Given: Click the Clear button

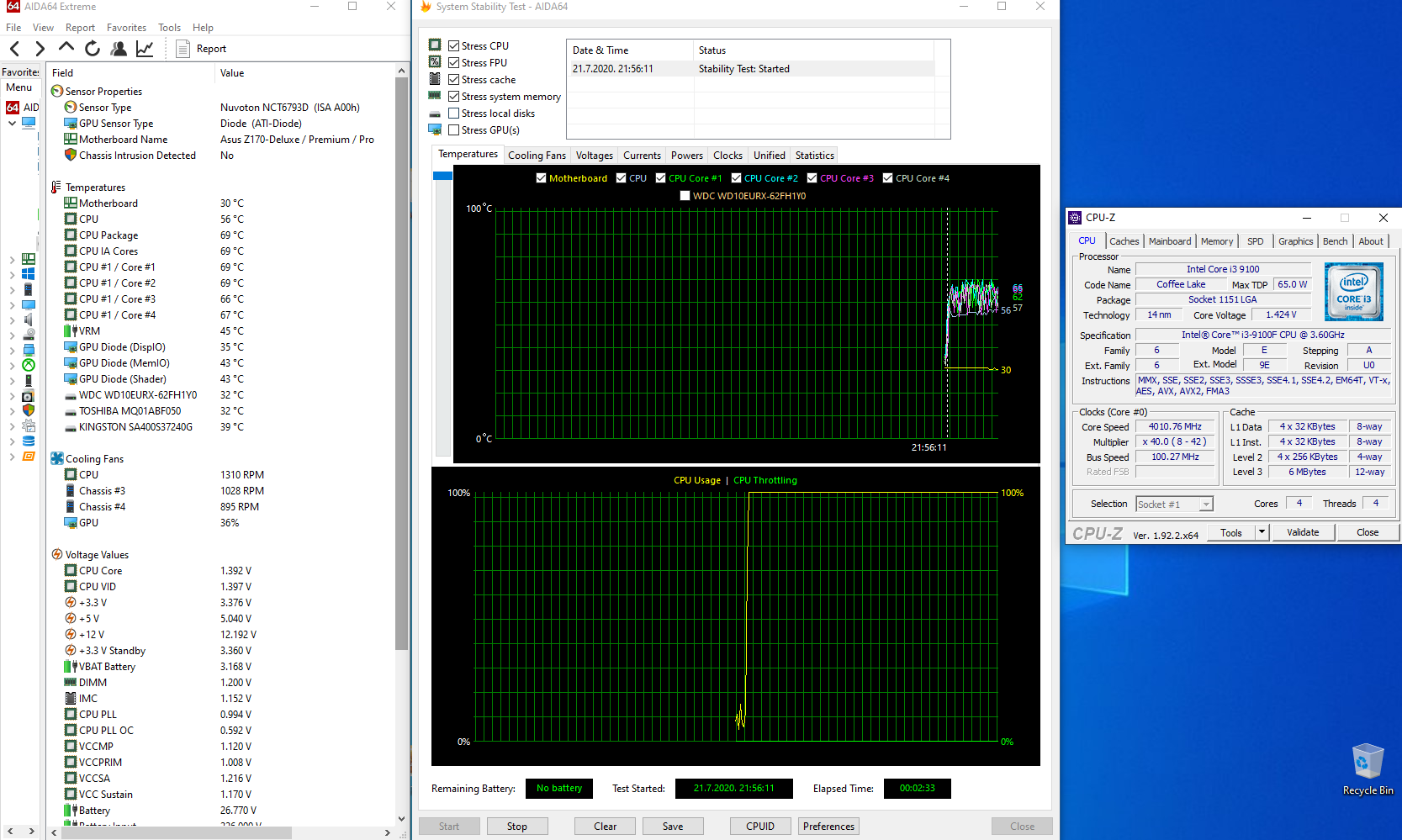Looking at the screenshot, I should (606, 827).
